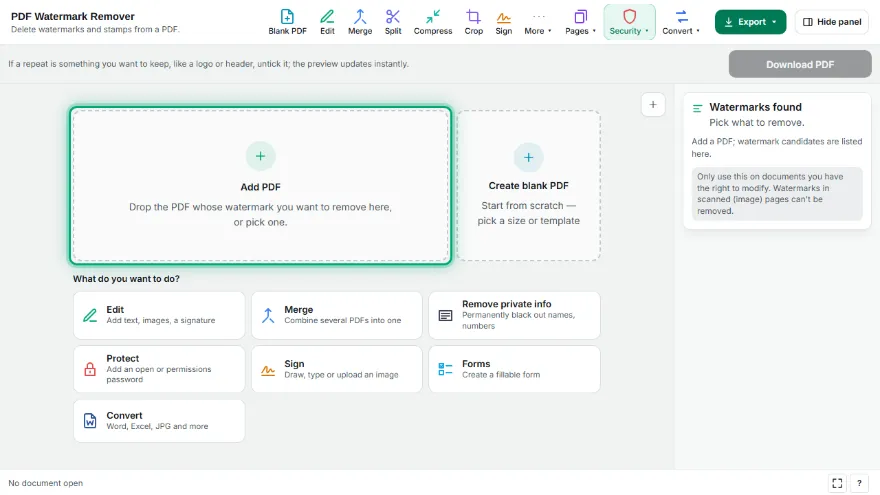Select the Create blank PDF card

pyautogui.click(x=529, y=186)
